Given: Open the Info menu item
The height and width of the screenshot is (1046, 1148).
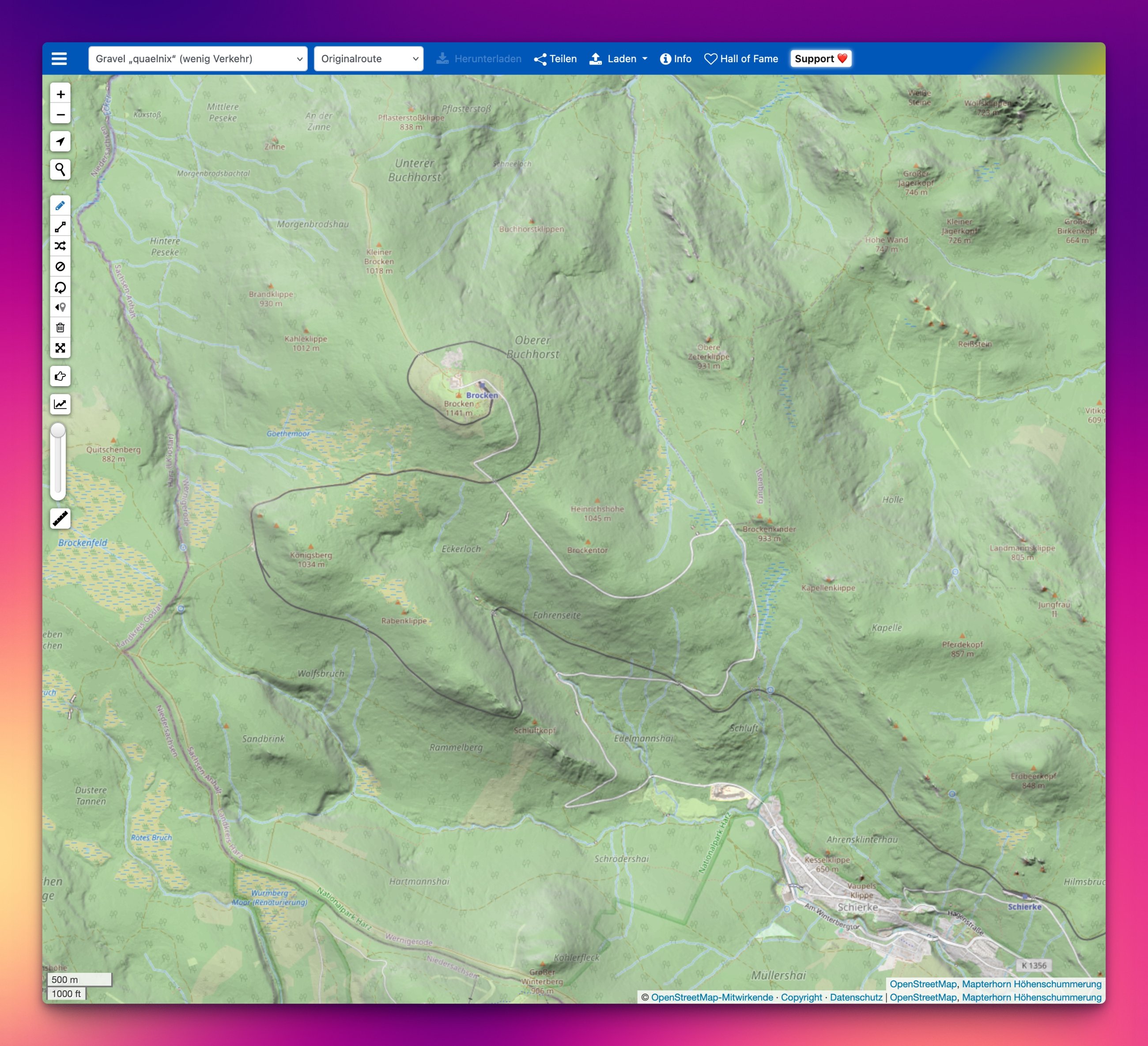Looking at the screenshot, I should (676, 59).
